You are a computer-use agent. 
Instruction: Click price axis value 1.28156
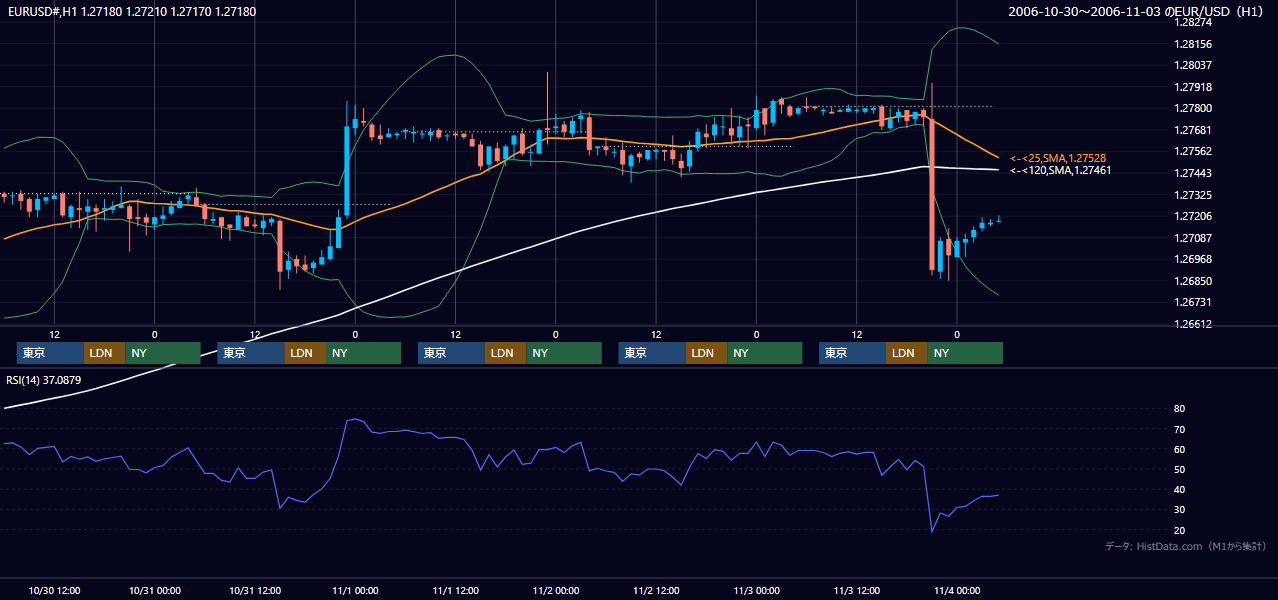(x=1194, y=44)
